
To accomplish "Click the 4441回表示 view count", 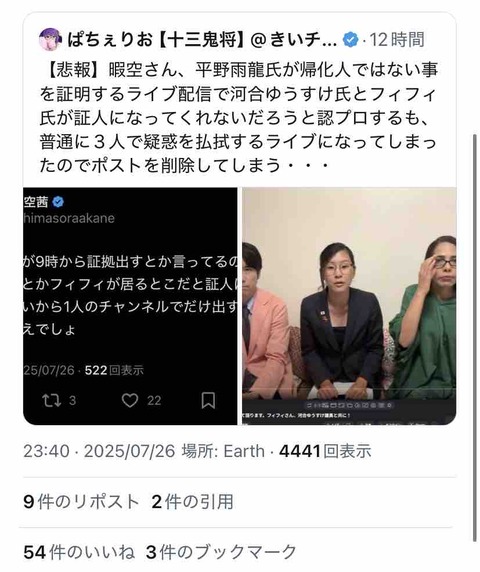I will click(x=325, y=451).
